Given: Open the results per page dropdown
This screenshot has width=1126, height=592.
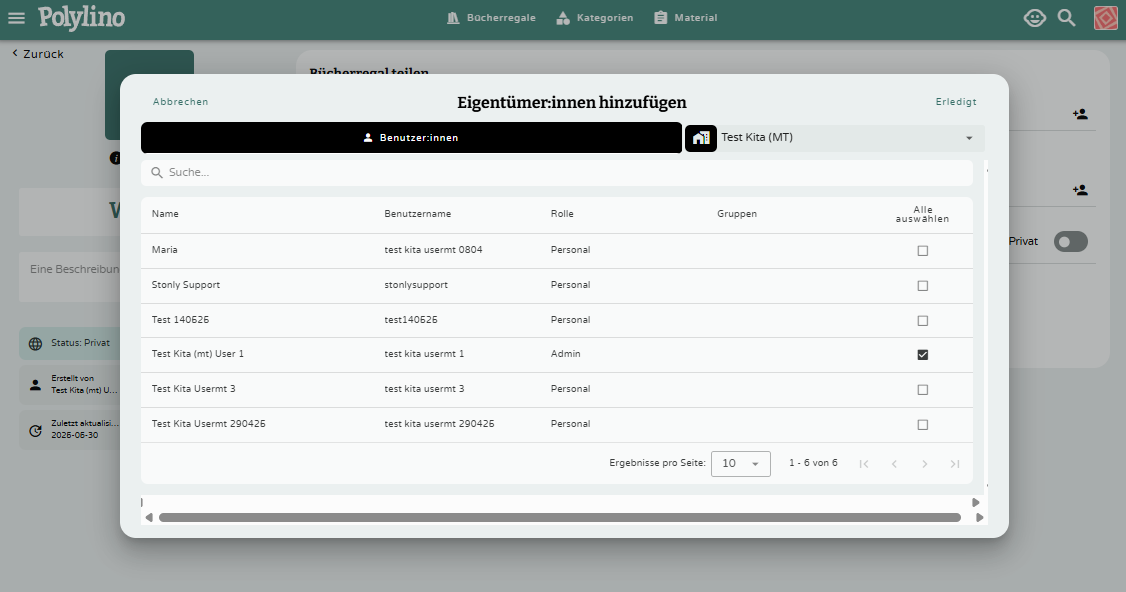Looking at the screenshot, I should click(x=740, y=464).
